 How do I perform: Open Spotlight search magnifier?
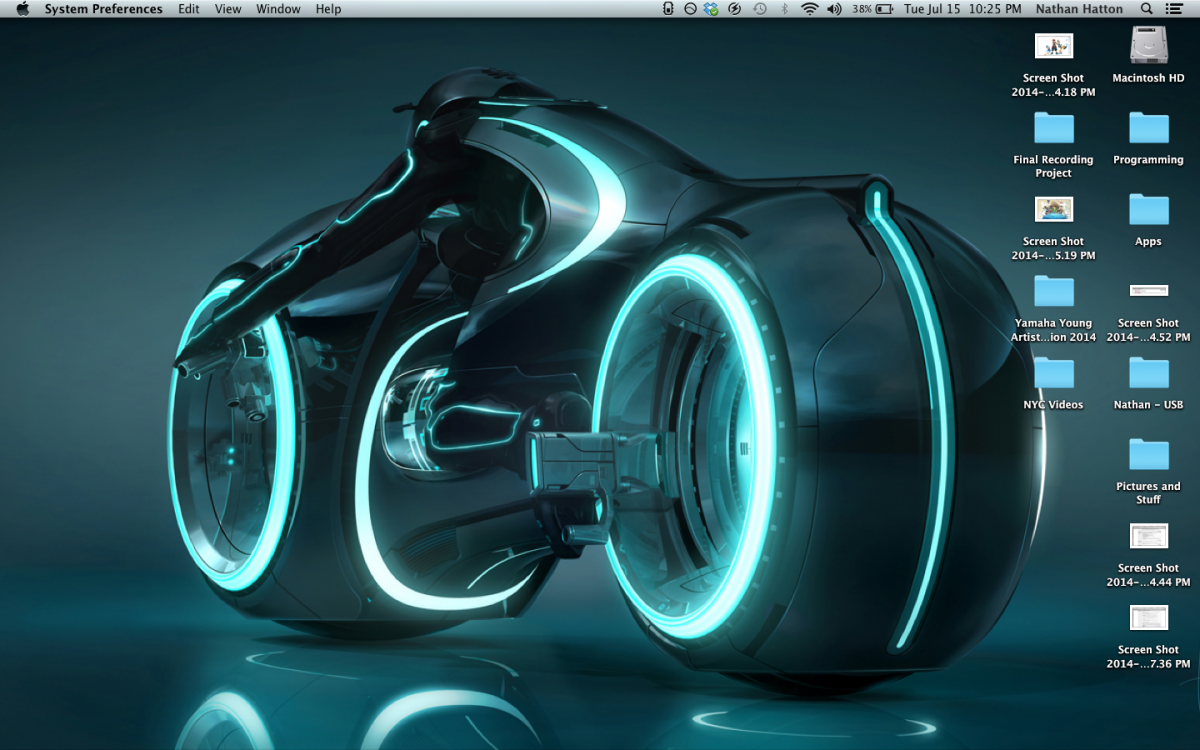coord(1147,9)
